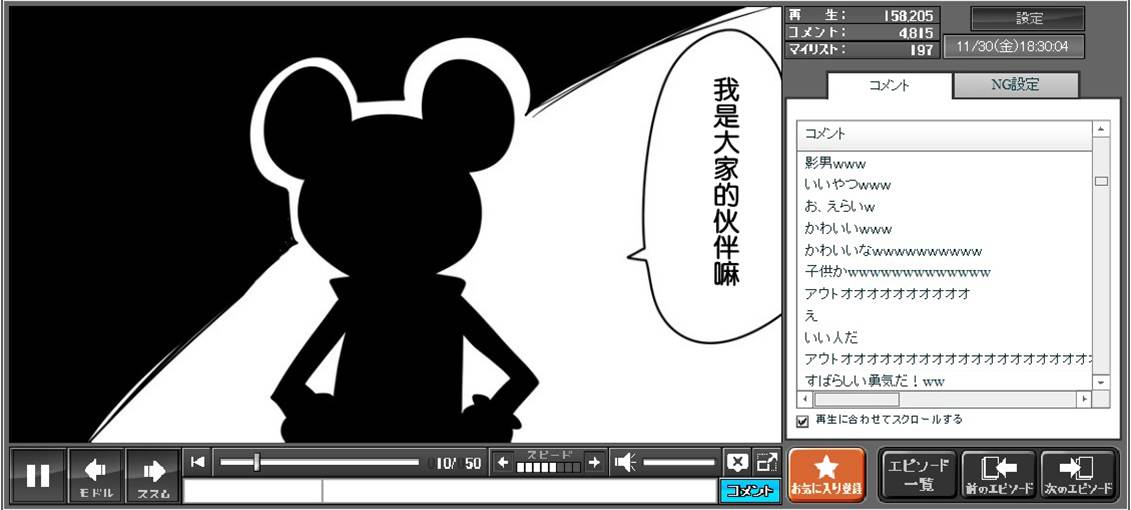Mute audio via the speaker icon
This screenshot has height=510, width=1131.
[x=626, y=462]
